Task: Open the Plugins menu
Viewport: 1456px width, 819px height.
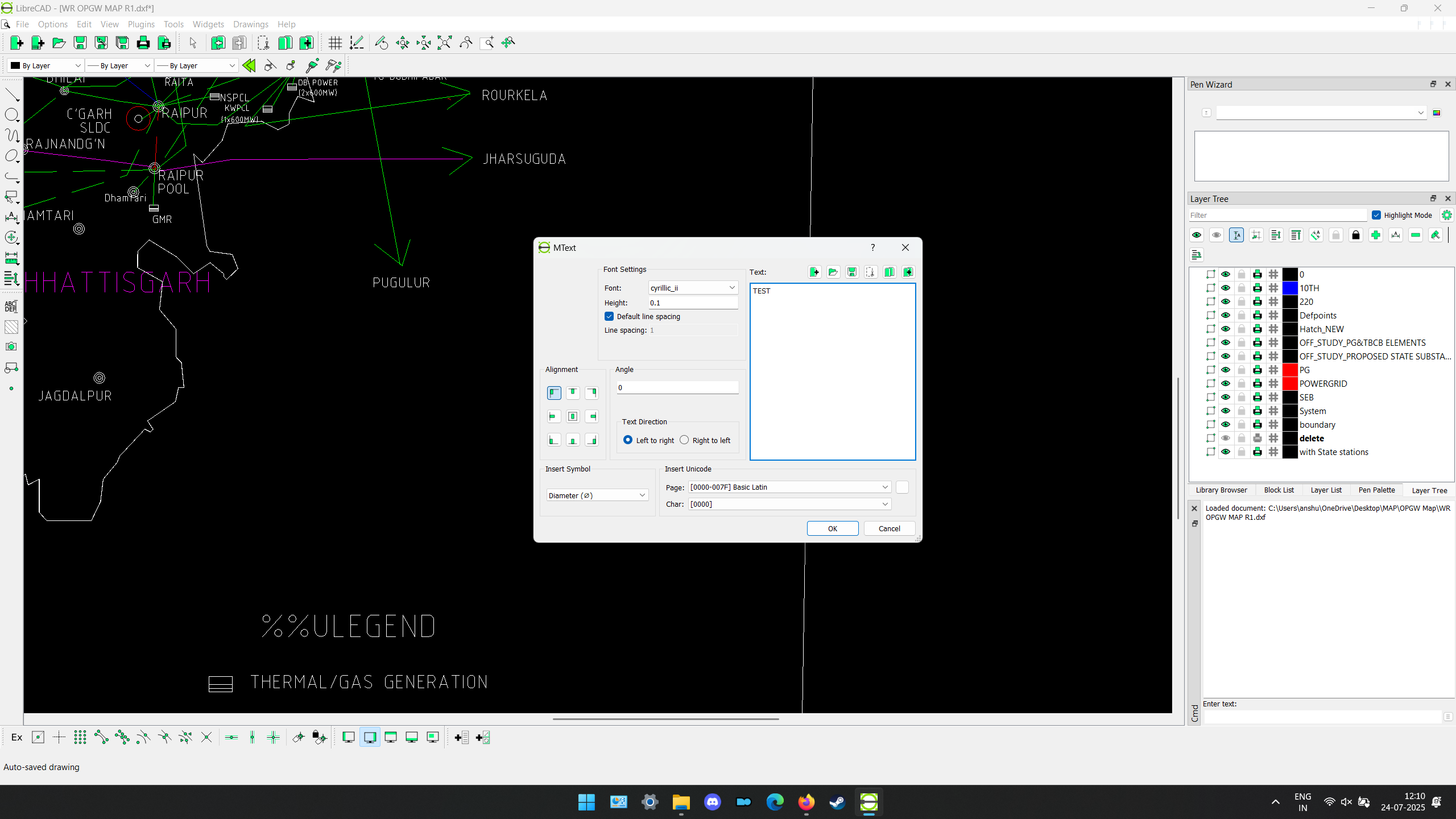Action: coord(141,24)
